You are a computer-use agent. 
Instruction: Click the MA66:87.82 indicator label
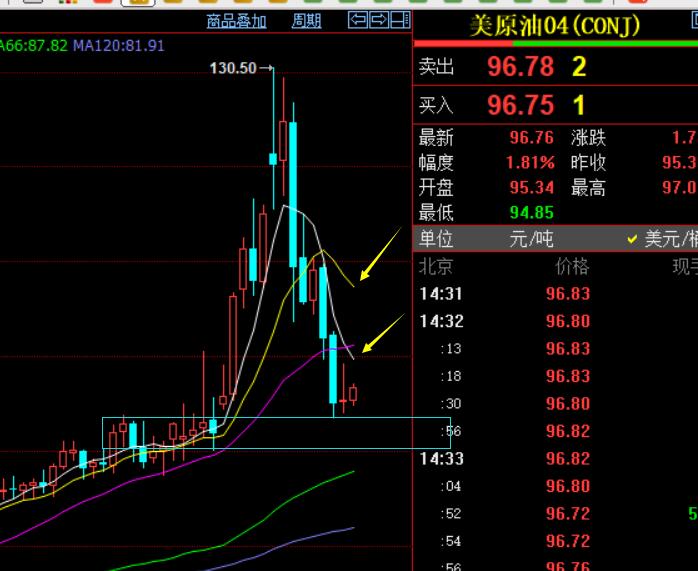(x=33, y=46)
